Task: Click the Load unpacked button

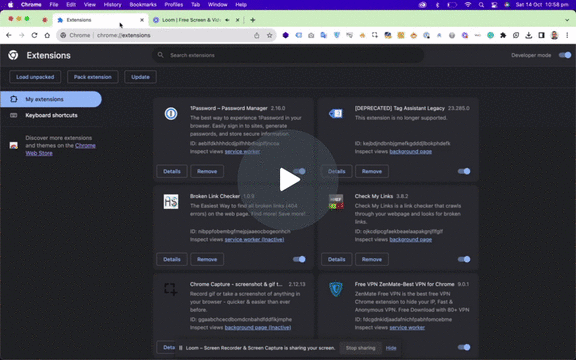Action: [35, 77]
